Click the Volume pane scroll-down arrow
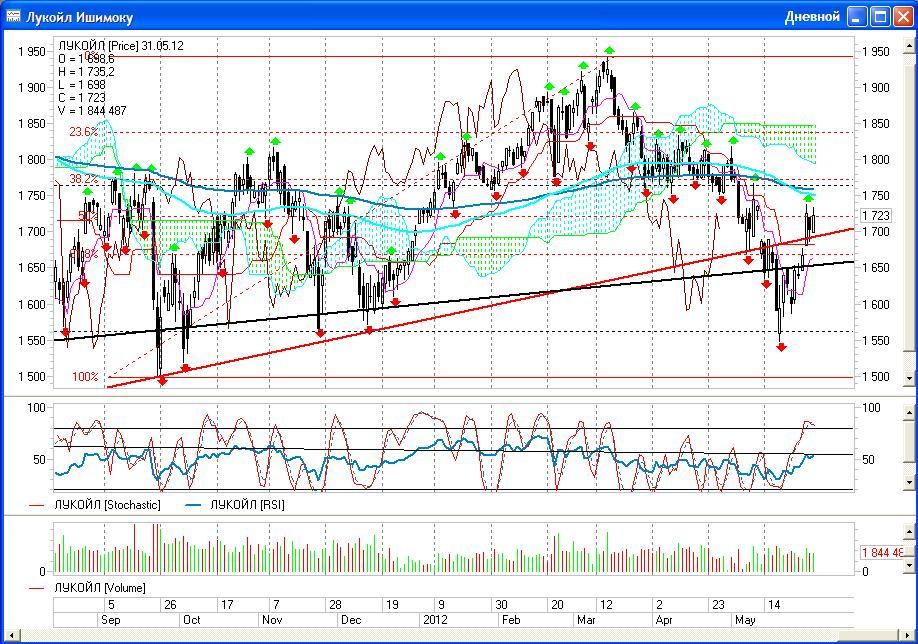 pos(910,565)
